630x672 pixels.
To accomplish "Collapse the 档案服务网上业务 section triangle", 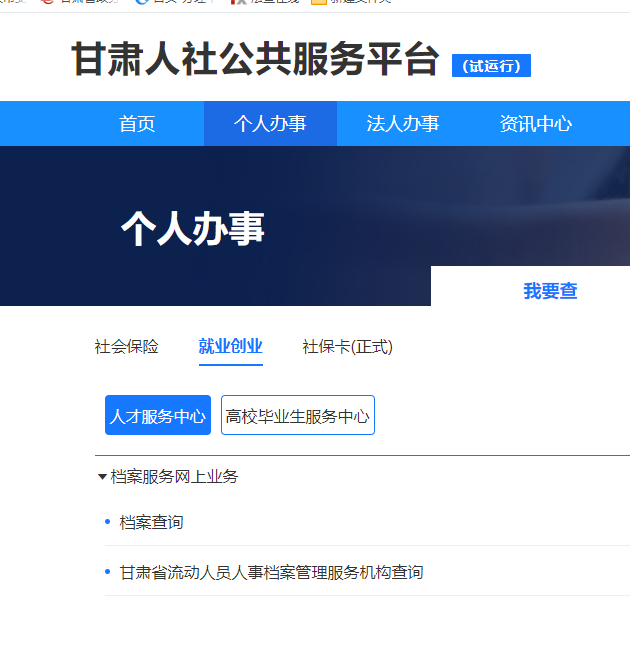I will pos(102,477).
